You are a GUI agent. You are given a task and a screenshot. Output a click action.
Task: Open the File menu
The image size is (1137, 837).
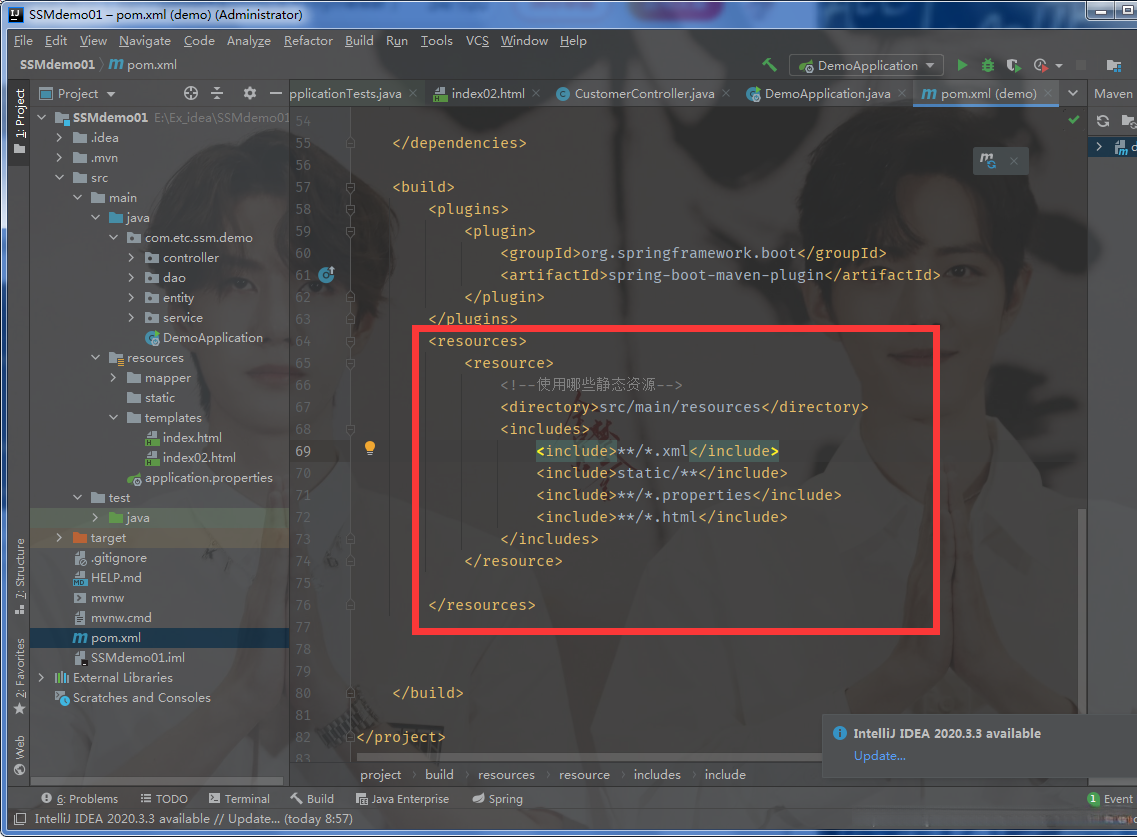click(23, 41)
